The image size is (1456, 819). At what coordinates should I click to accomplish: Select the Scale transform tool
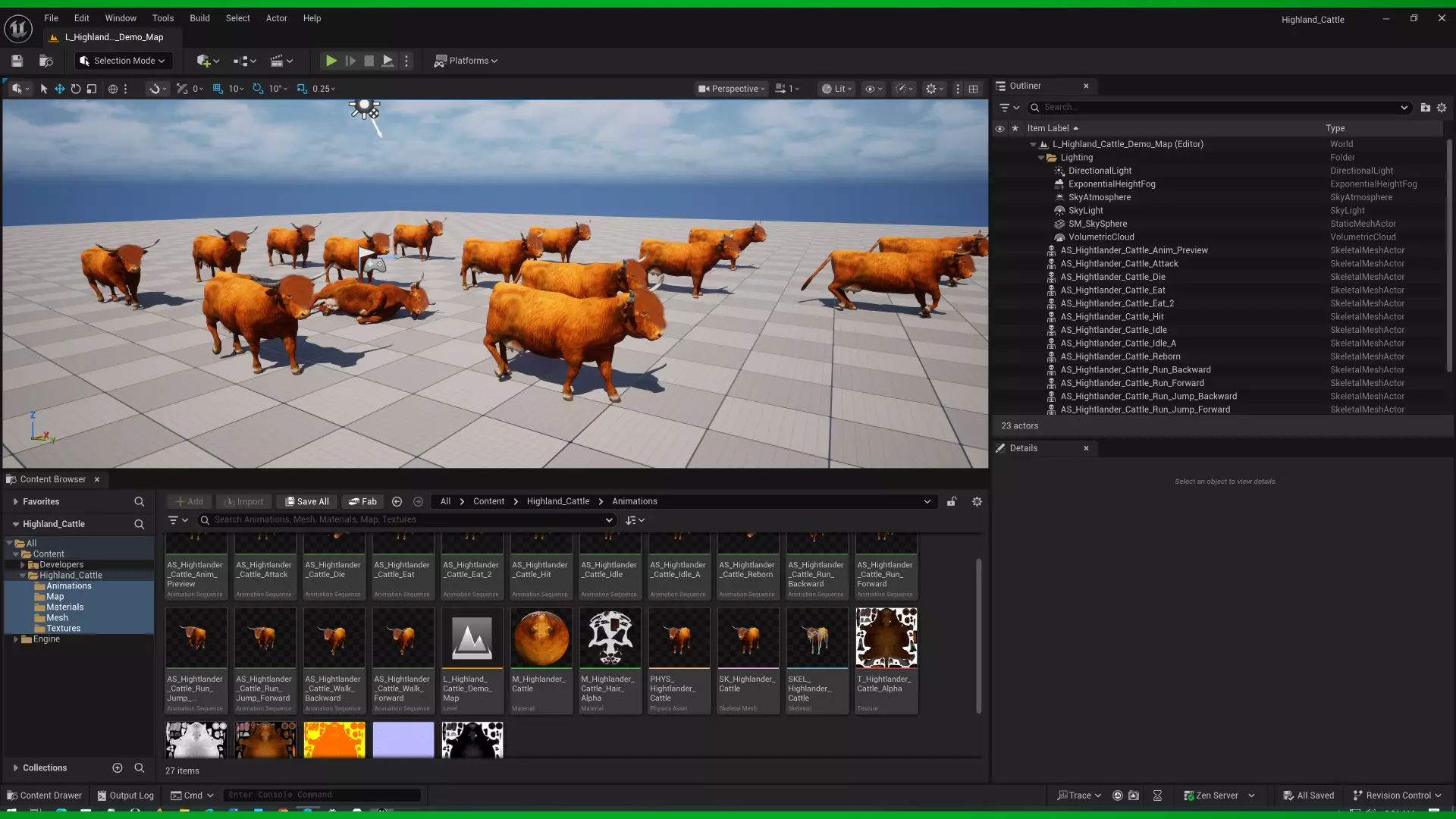[92, 89]
